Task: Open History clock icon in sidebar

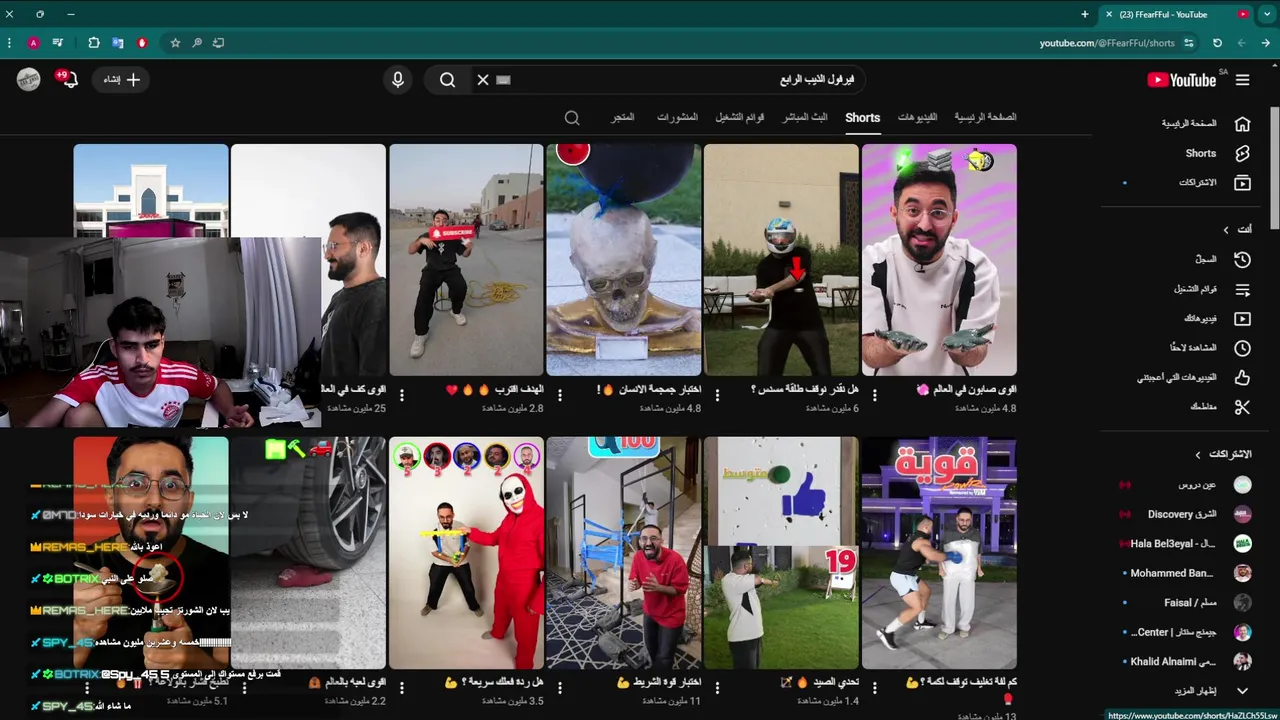Action: tap(1242, 259)
